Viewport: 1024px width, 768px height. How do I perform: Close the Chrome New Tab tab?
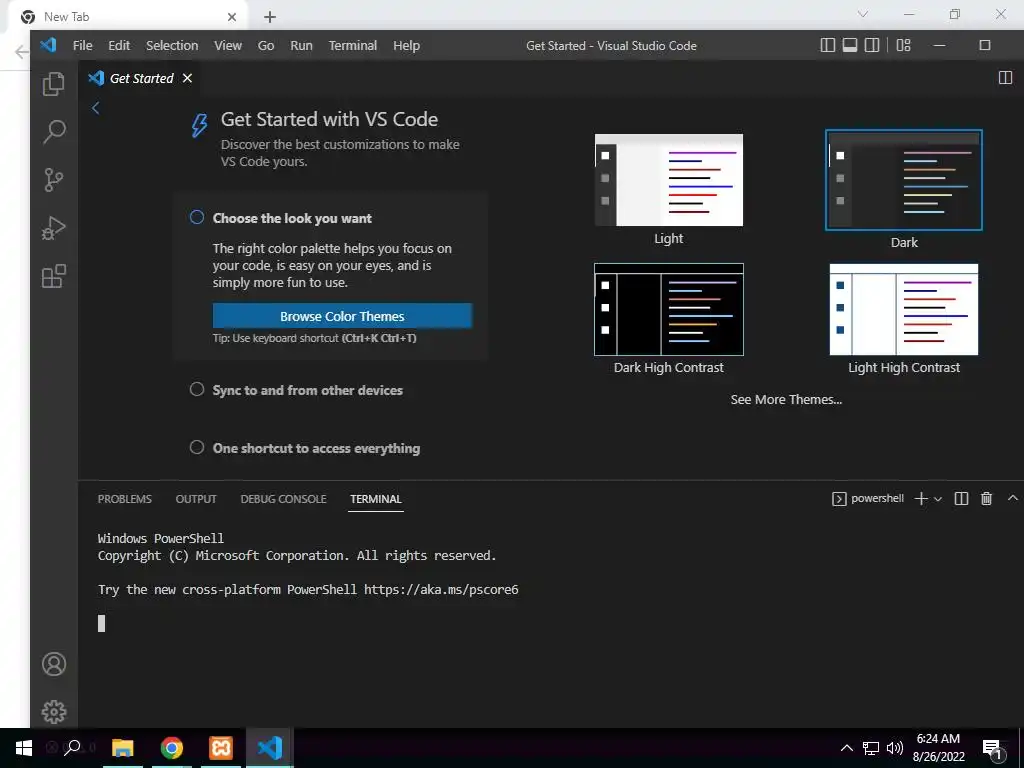tap(232, 17)
